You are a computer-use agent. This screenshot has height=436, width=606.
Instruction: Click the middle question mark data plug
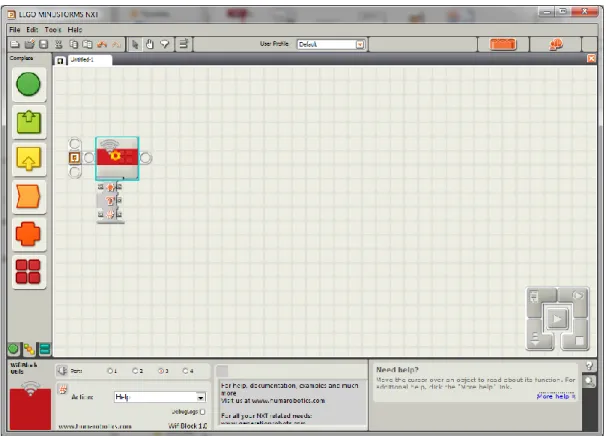(x=110, y=200)
